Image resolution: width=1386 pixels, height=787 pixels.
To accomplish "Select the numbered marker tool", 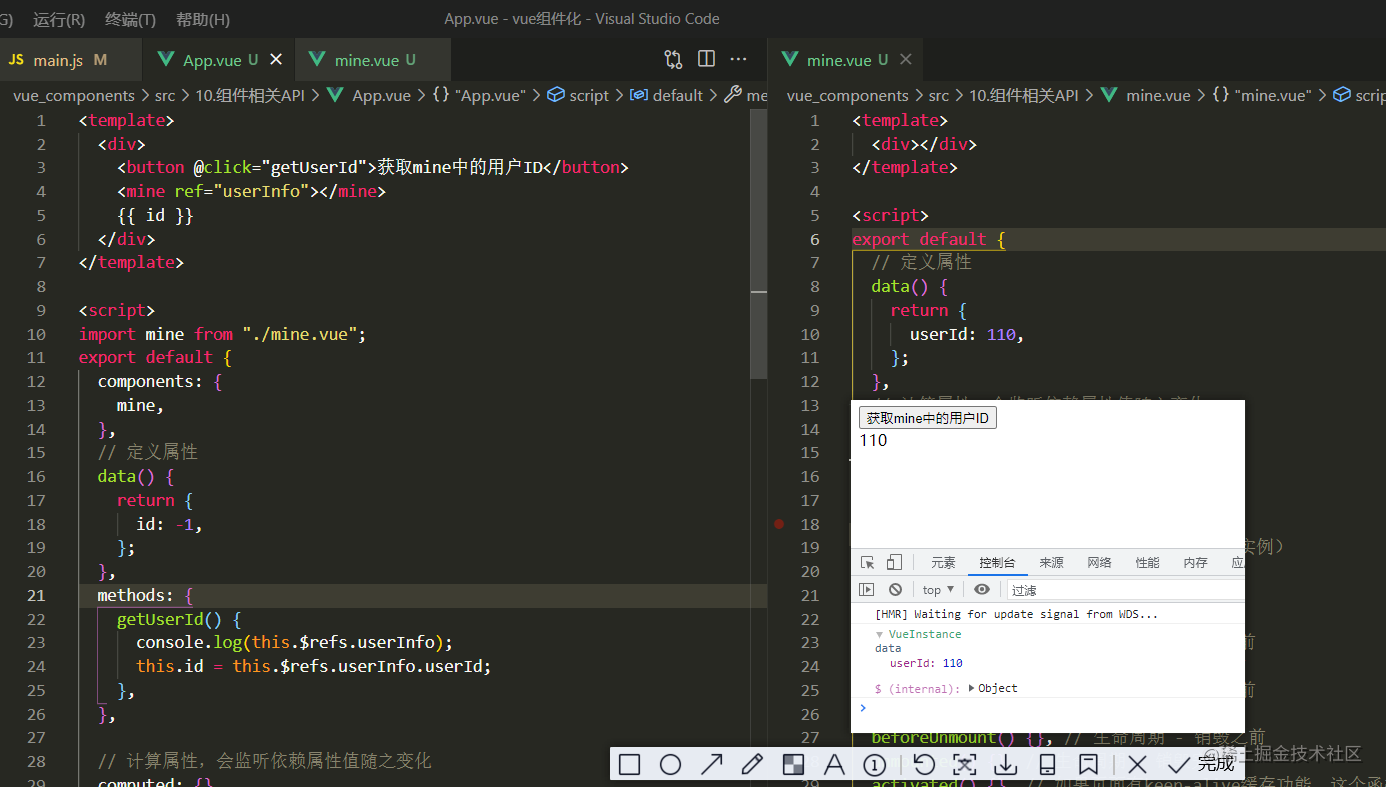I will (874, 765).
